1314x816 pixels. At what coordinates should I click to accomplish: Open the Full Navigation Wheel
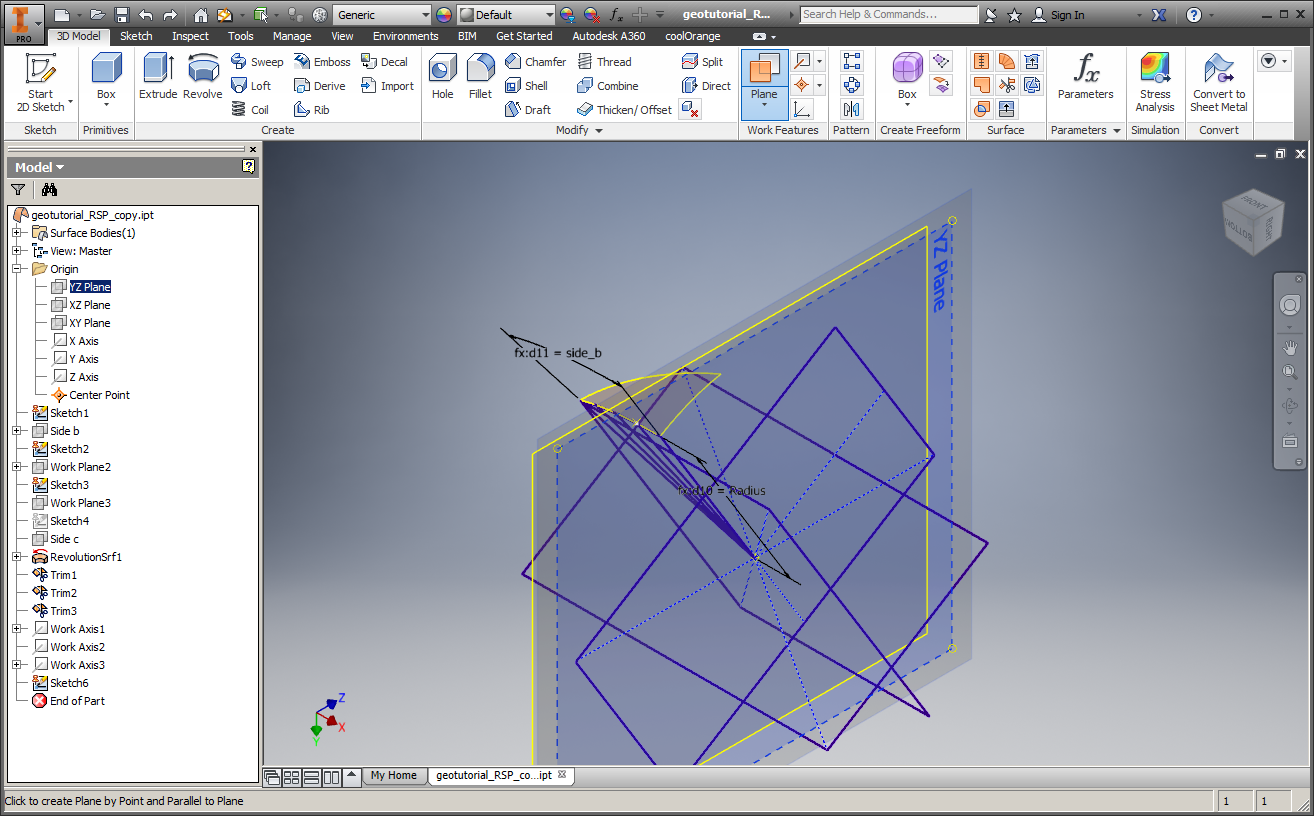[1289, 305]
